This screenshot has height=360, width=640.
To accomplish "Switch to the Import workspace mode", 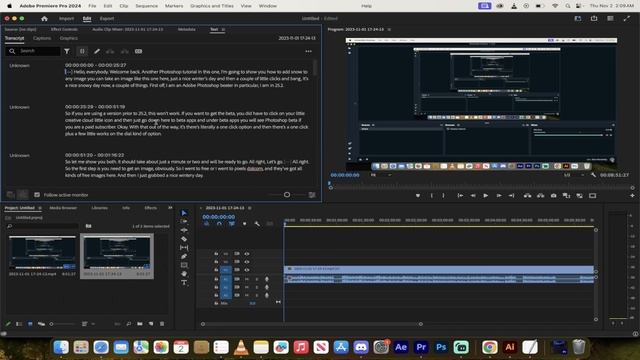I will [x=66, y=18].
